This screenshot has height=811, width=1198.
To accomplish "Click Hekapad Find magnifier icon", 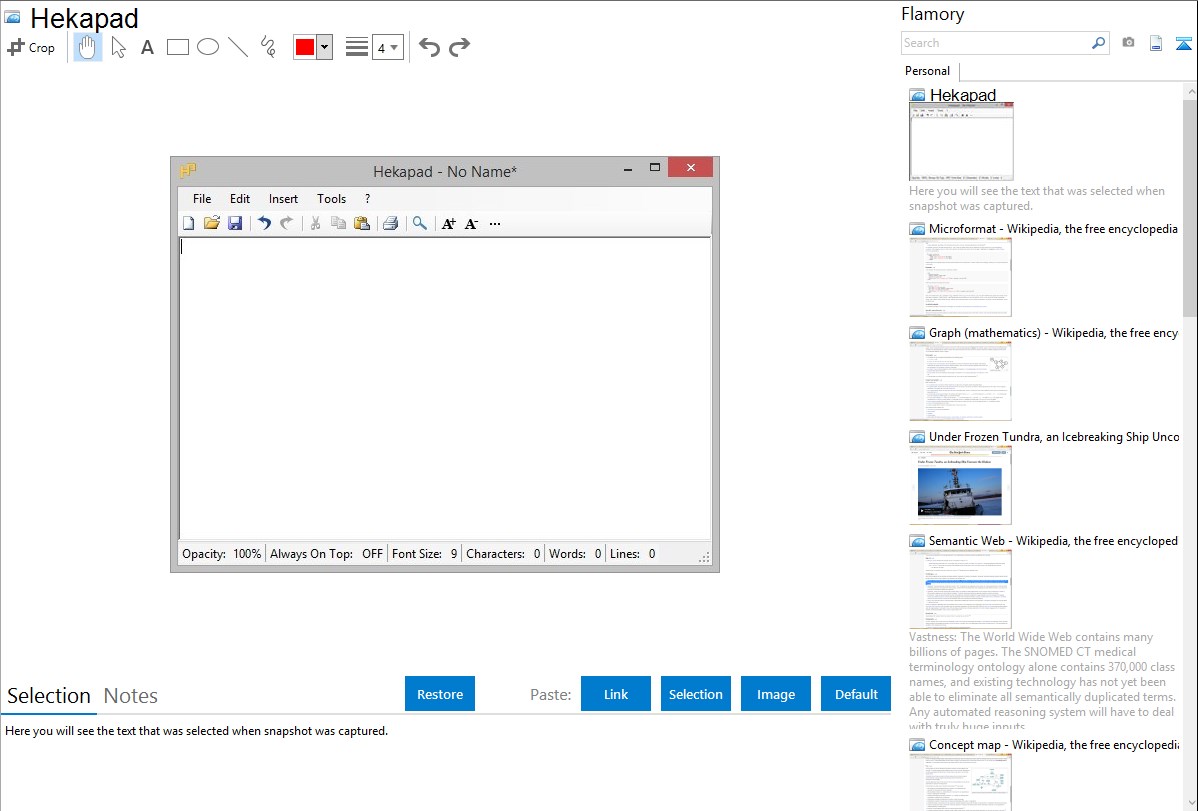I will [x=419, y=223].
